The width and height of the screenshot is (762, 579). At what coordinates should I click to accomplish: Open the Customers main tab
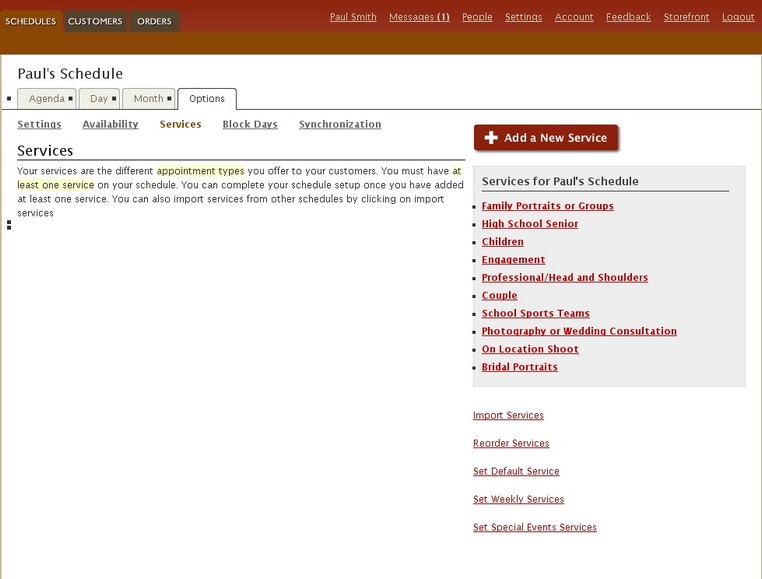point(95,21)
